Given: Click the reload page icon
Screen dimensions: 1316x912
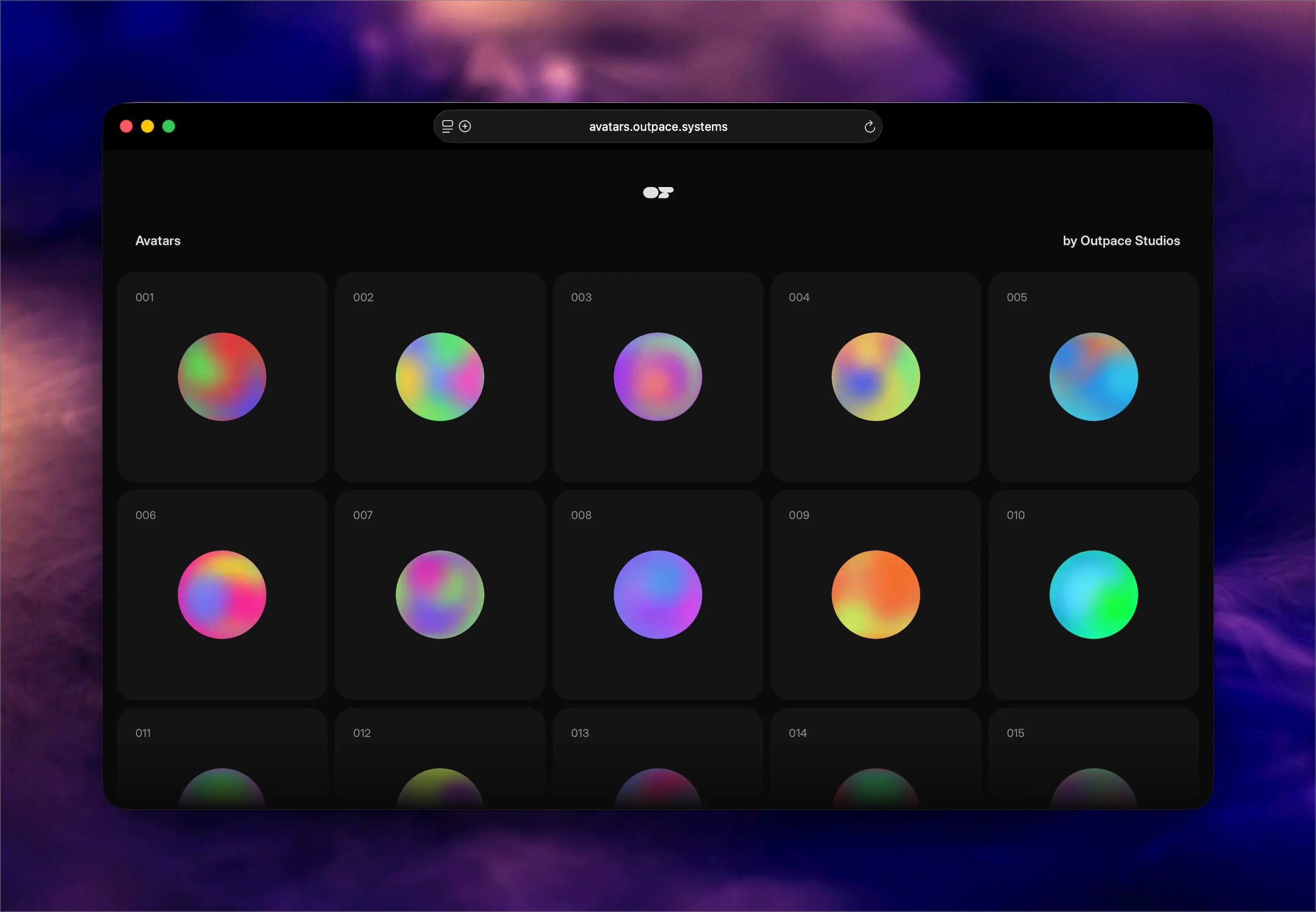Looking at the screenshot, I should coord(869,127).
